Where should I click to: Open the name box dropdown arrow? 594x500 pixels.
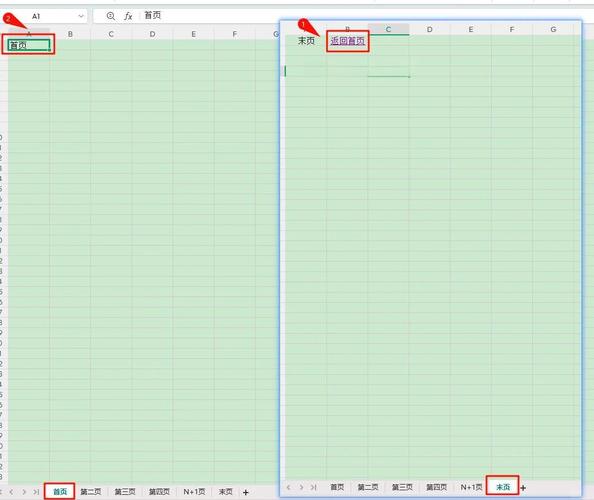(x=81, y=16)
